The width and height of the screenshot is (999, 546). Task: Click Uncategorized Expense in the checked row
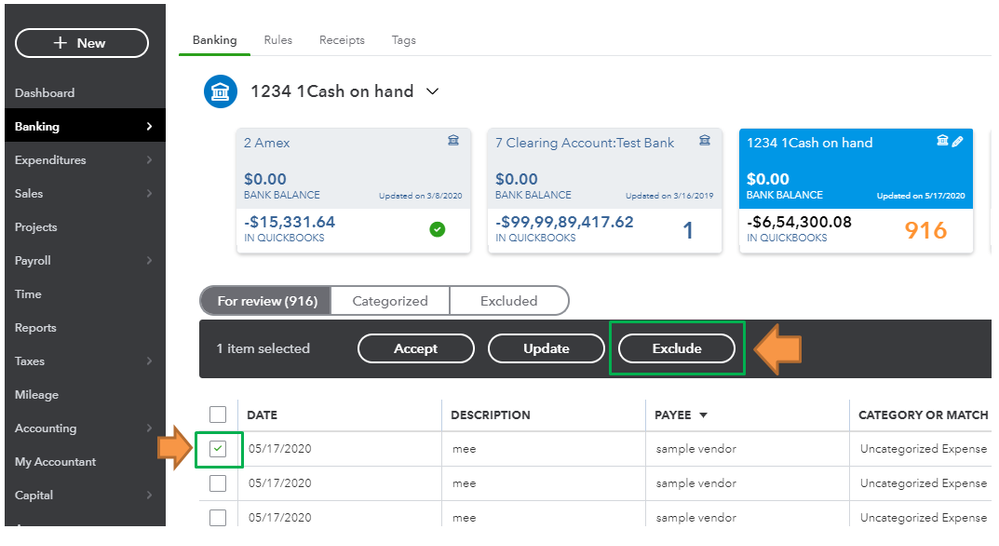923,449
